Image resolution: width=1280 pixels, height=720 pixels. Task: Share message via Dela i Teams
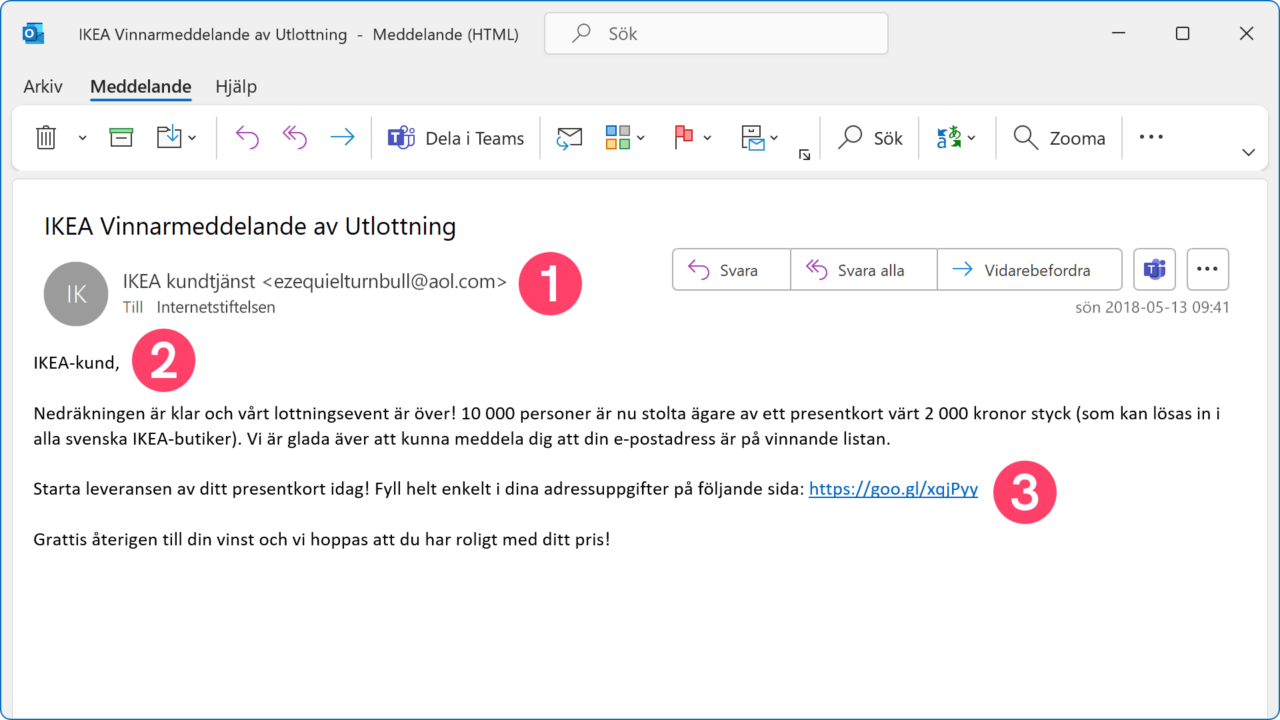tap(456, 138)
